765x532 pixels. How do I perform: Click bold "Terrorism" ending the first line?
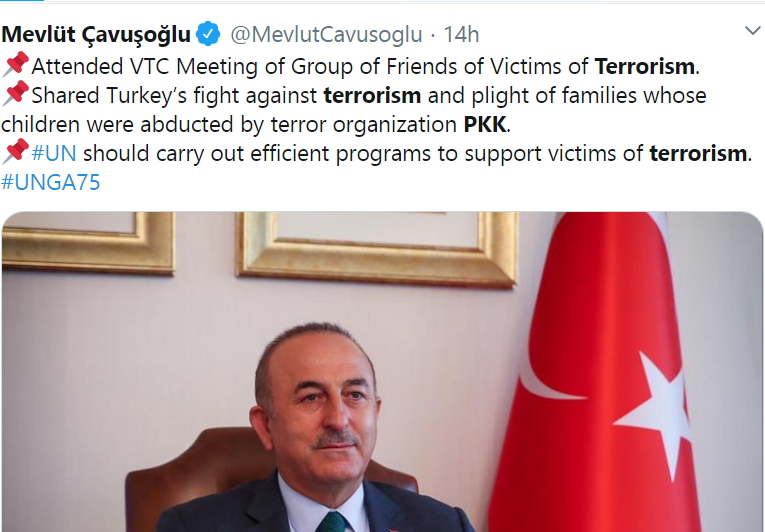coord(644,66)
